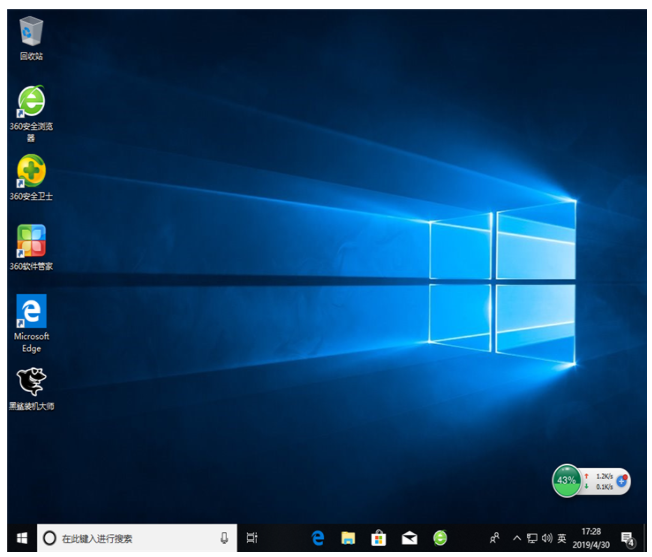Open the volume control in the tray
The width and height of the screenshot is (652, 557).
546,538
